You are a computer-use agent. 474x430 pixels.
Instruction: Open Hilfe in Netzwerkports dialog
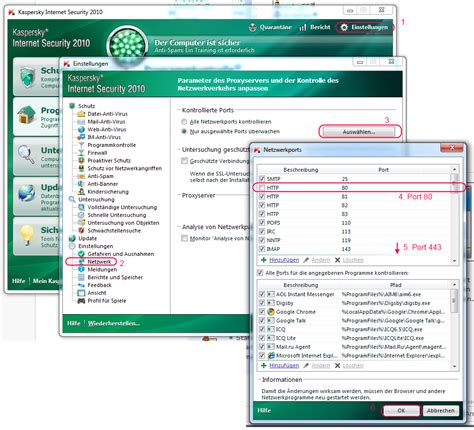[x=264, y=410]
